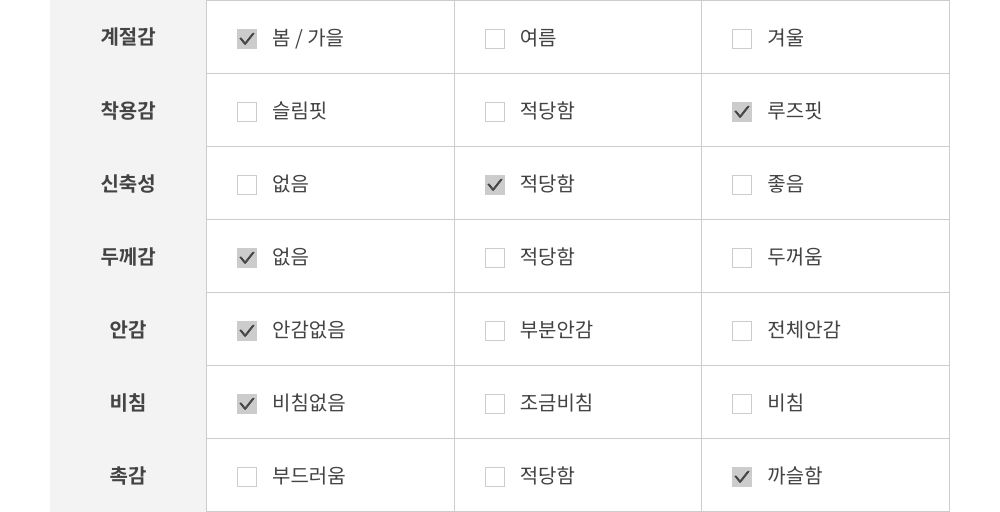Screen dimensions: 1000x512
Task: Check the 부드러움 texture checkbox
Action: click(247, 477)
